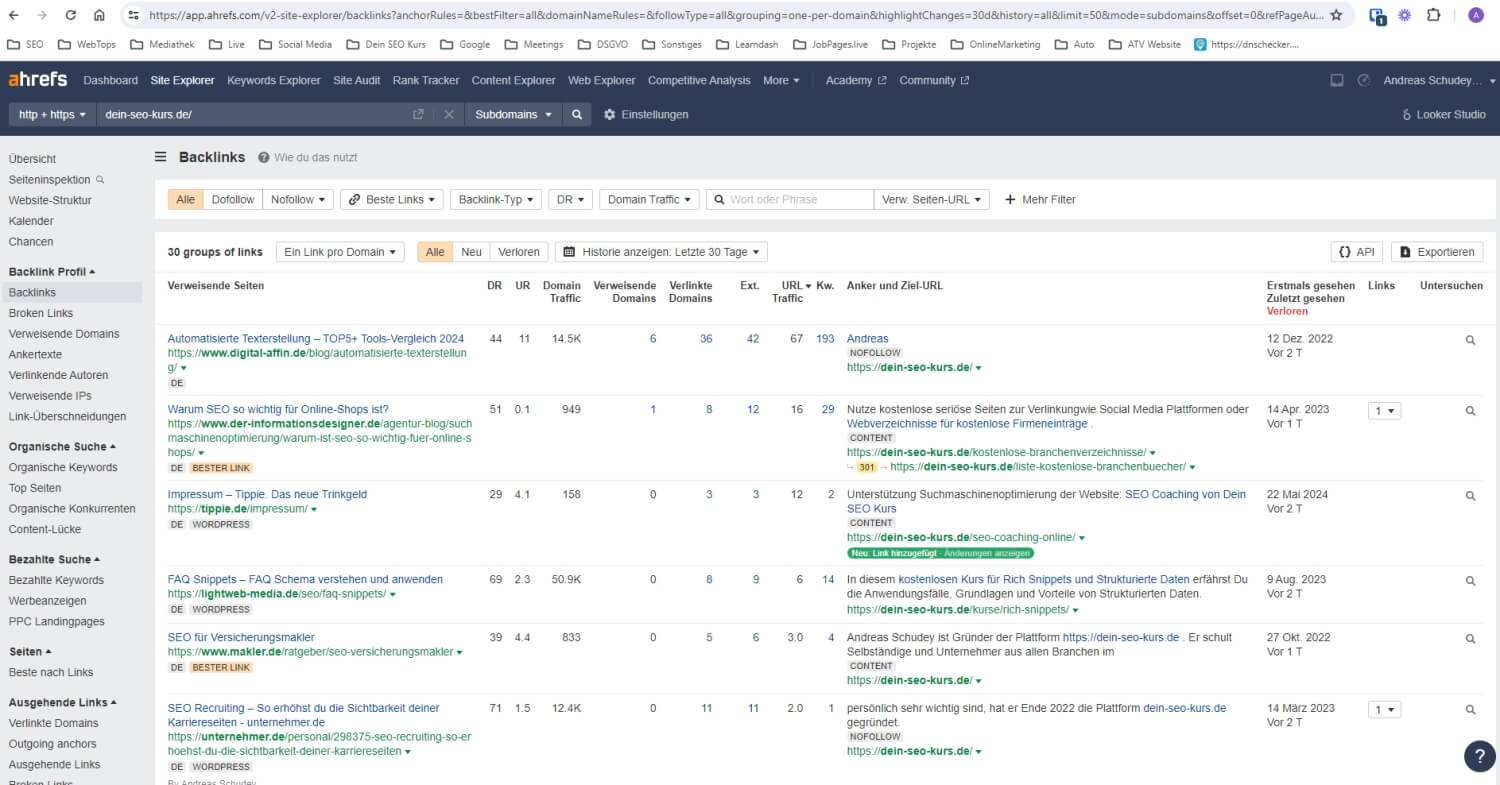Open the 'Ein Link pro Domain' dropdown
The height and width of the screenshot is (785, 1500).
tap(340, 252)
